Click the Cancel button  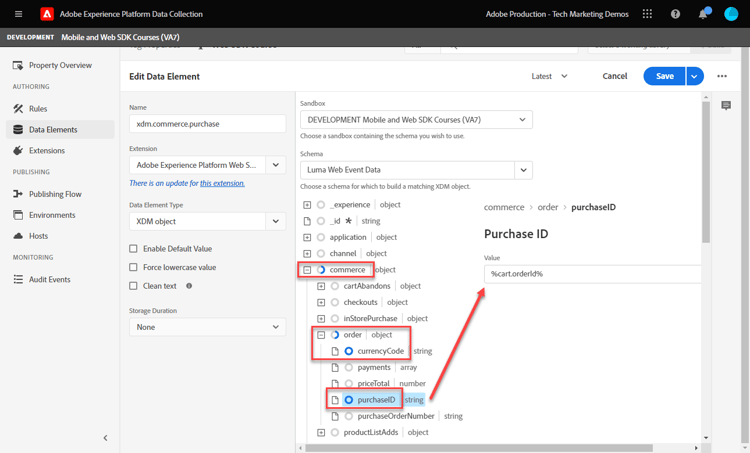[615, 76]
